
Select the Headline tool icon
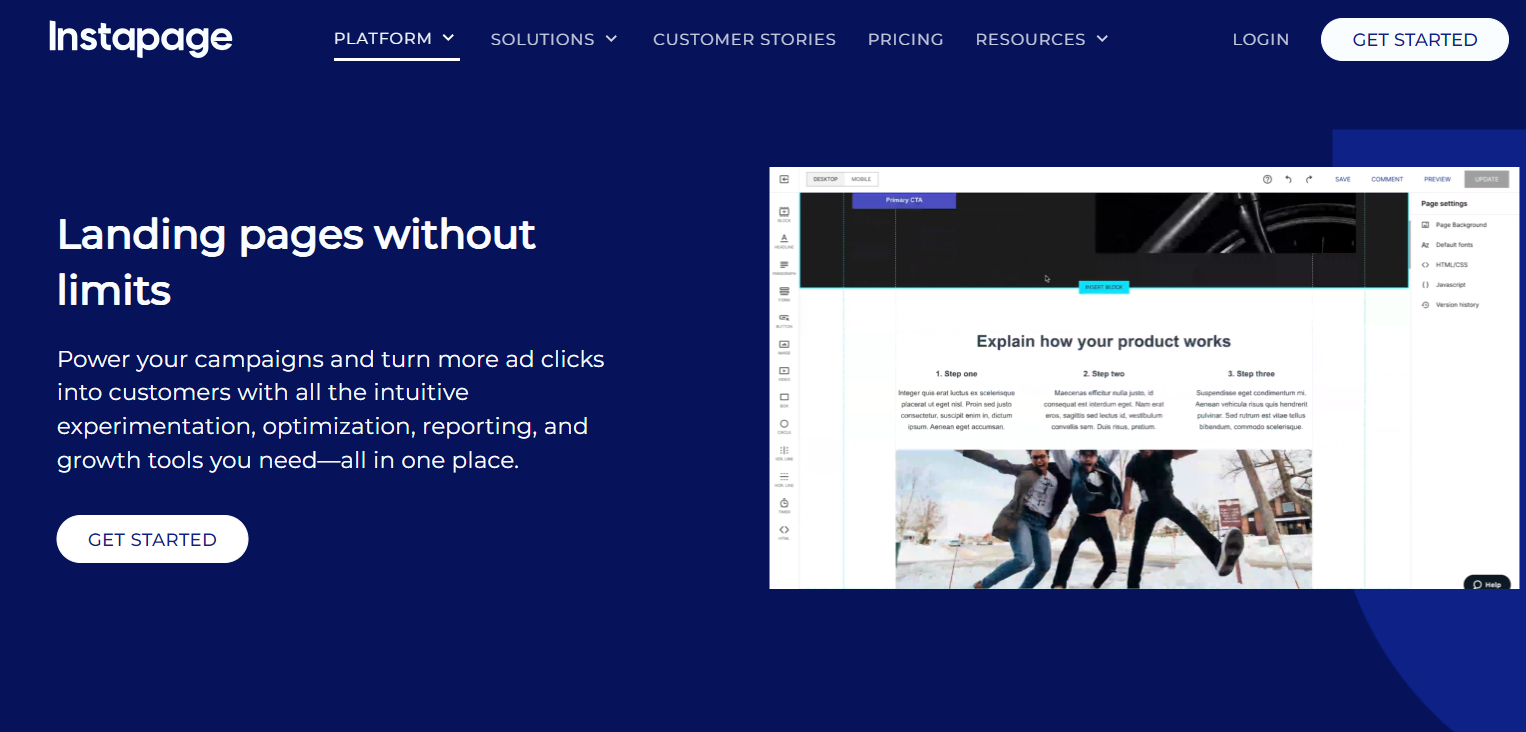click(x=784, y=240)
